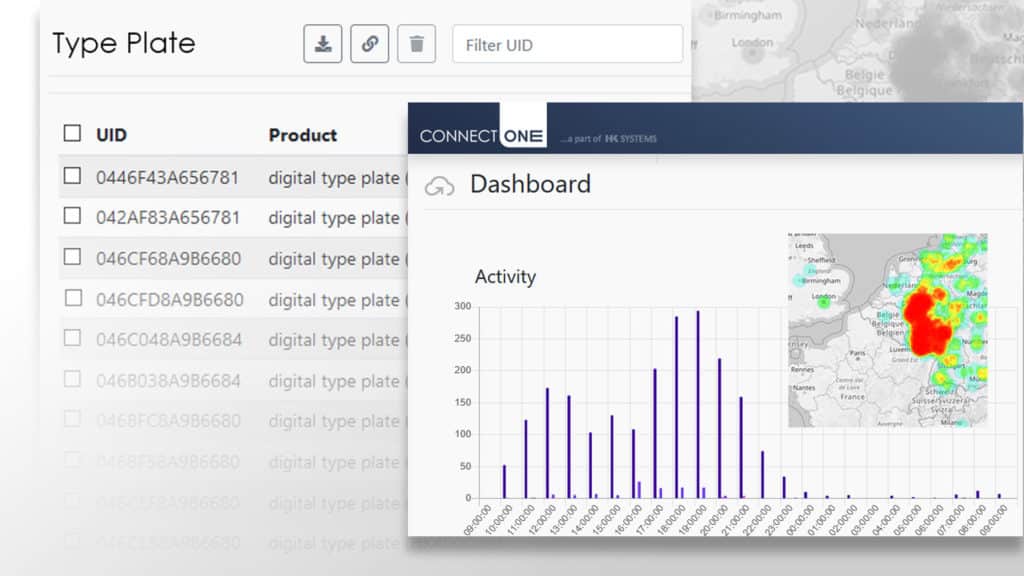This screenshot has height=576, width=1024.
Task: Click the link icon in the toolbar
Action: pos(370,43)
